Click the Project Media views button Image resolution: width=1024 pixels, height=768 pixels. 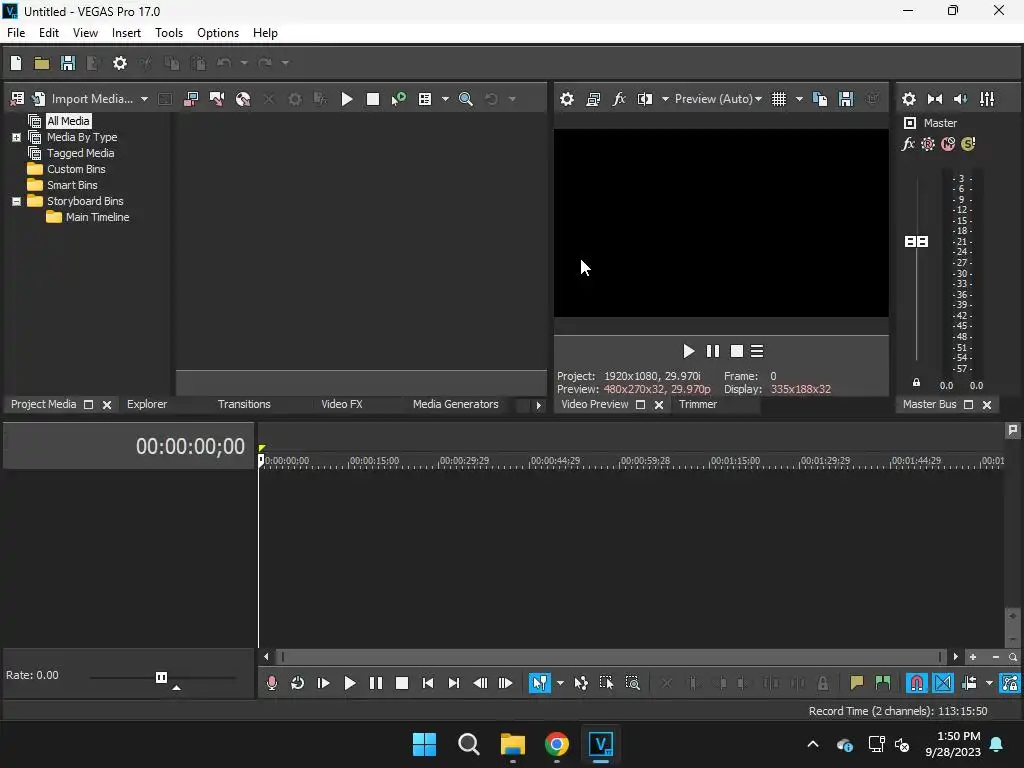pos(424,99)
